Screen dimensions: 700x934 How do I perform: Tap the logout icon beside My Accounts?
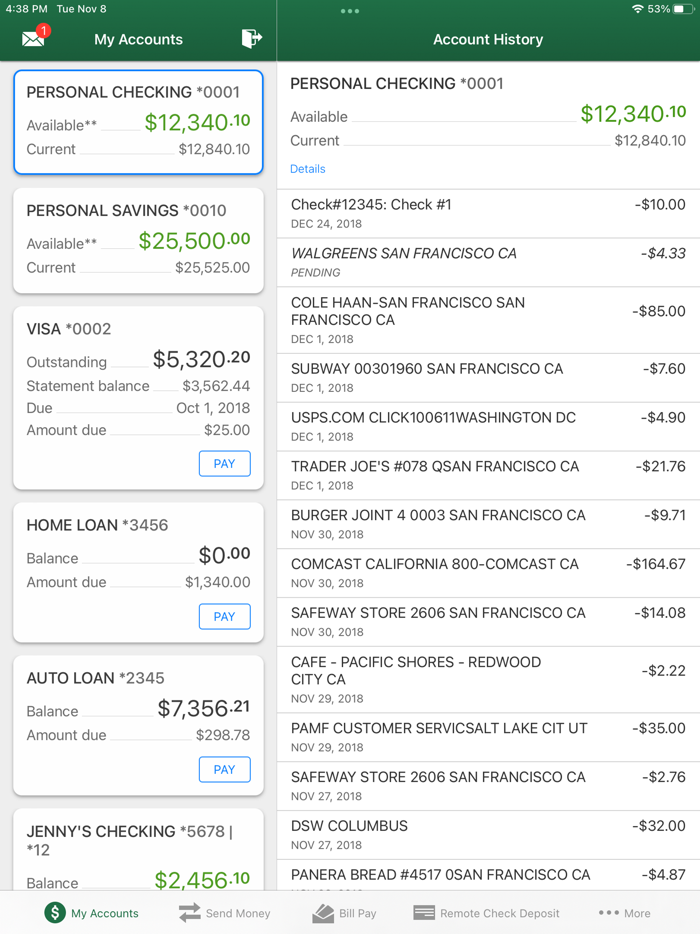click(251, 38)
